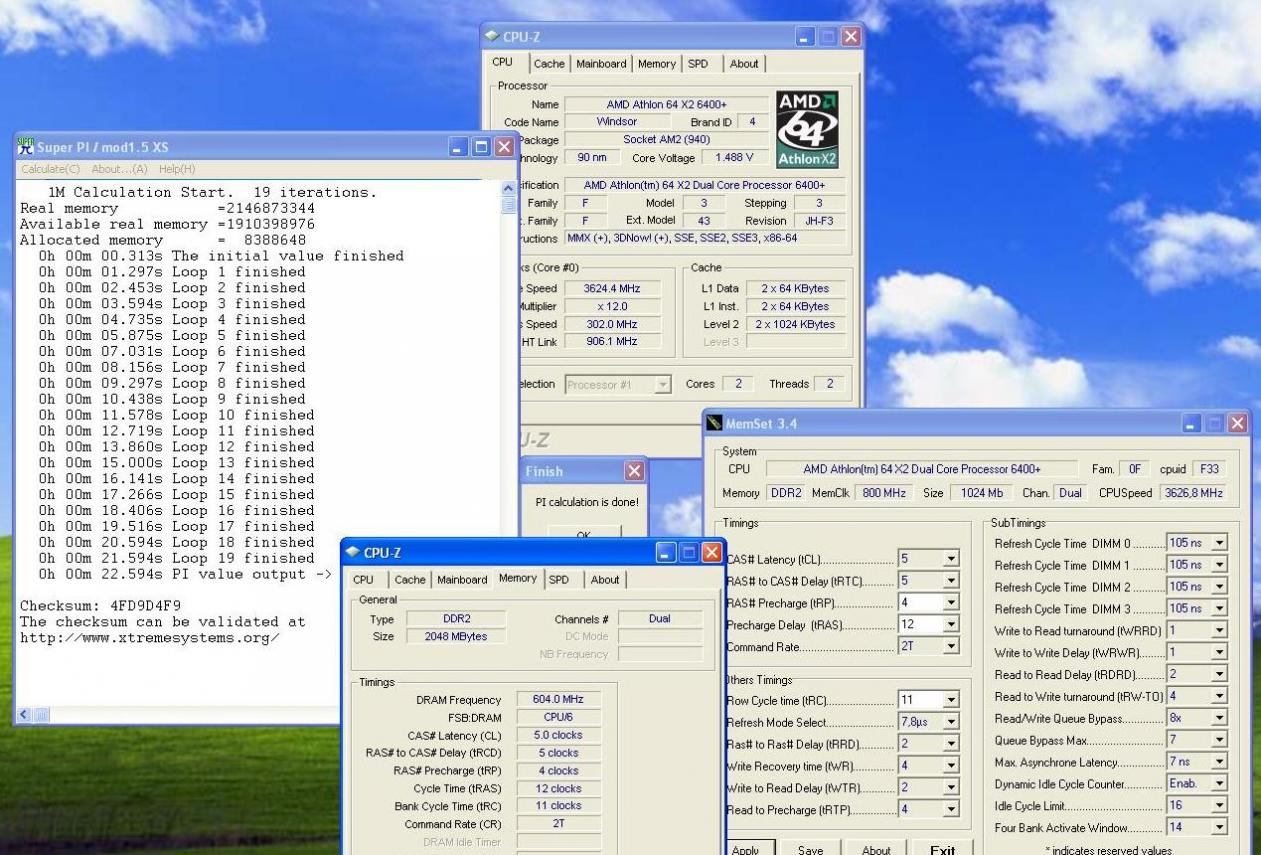Click the Save button in MemSet
The image size is (1261, 855).
810,849
